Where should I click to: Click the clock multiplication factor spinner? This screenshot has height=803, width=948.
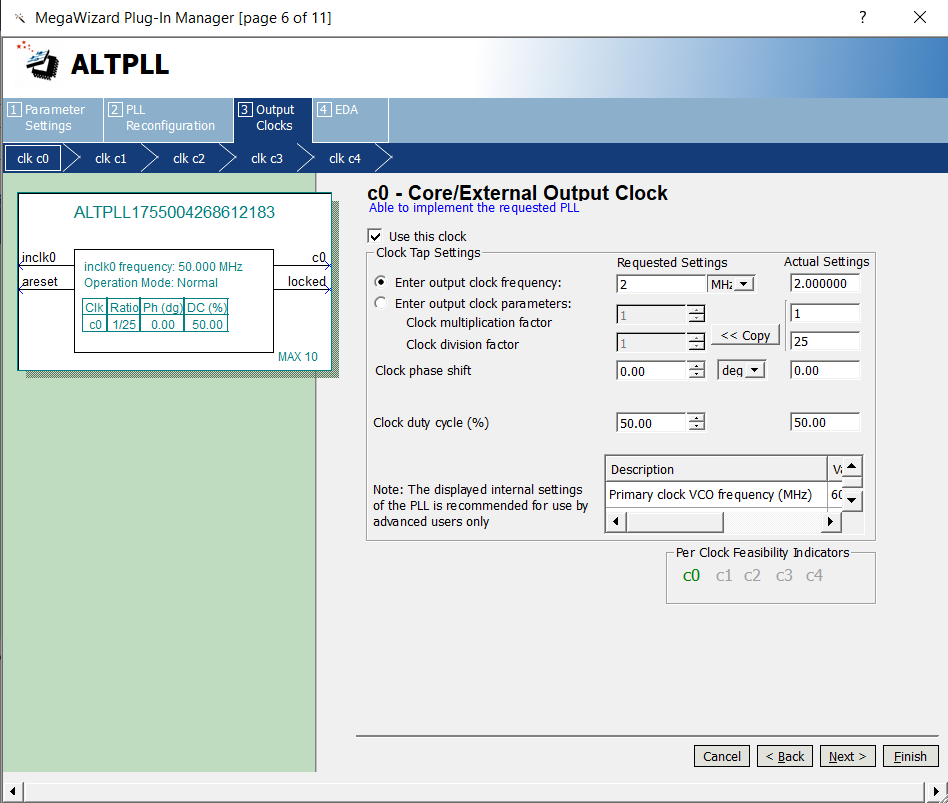coord(696,314)
